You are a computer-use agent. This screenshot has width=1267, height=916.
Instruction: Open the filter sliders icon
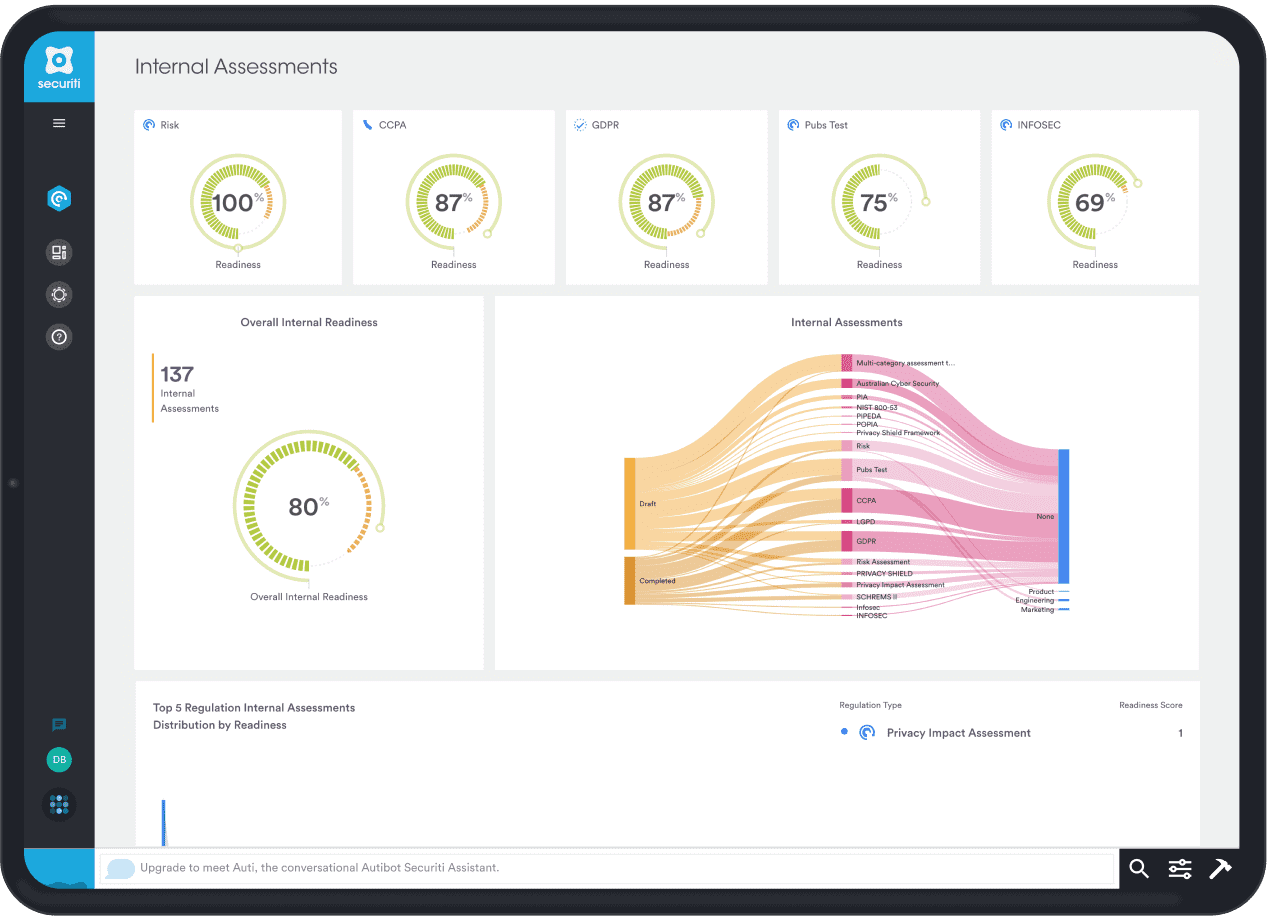pyautogui.click(x=1180, y=868)
